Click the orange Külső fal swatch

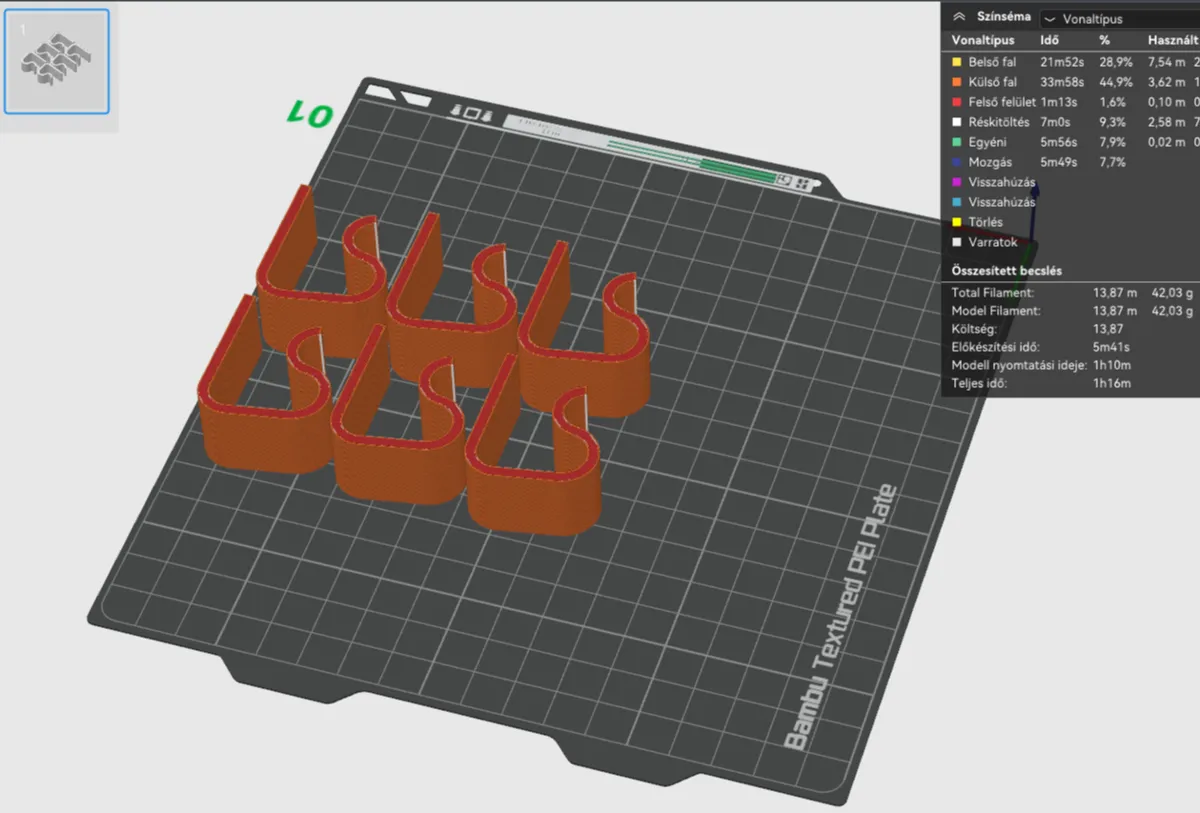(x=958, y=82)
